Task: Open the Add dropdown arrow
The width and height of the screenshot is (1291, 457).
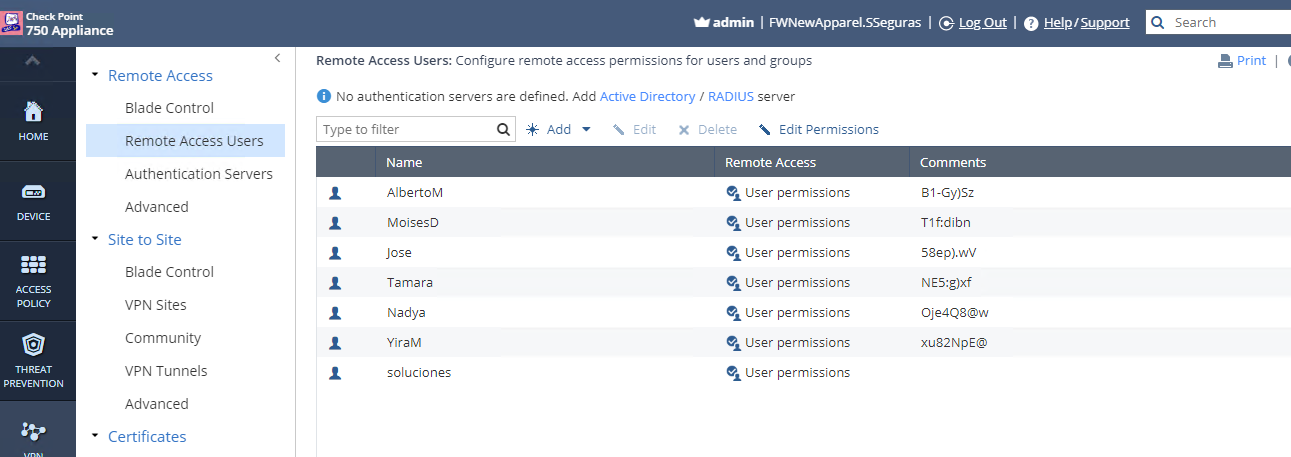Action: tap(587, 130)
